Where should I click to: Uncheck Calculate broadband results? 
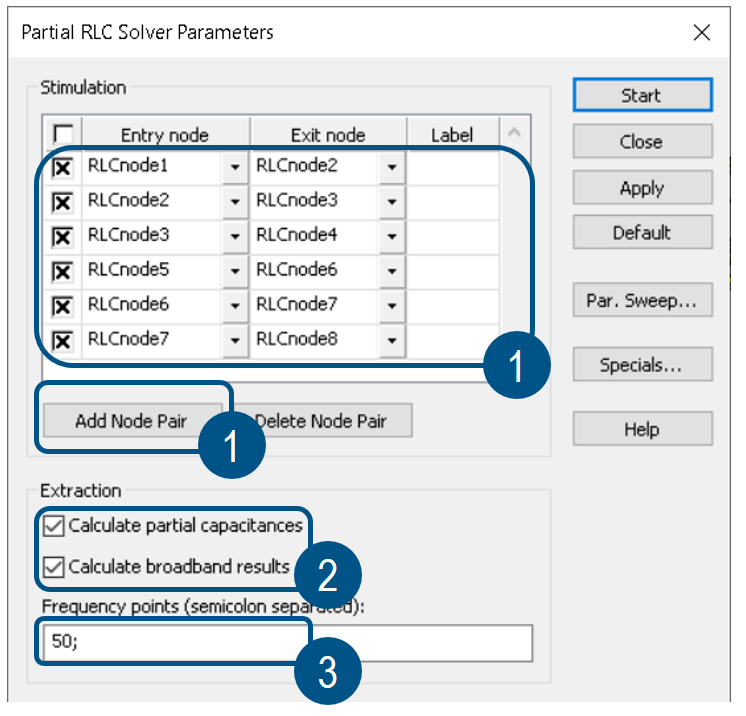(x=53, y=567)
